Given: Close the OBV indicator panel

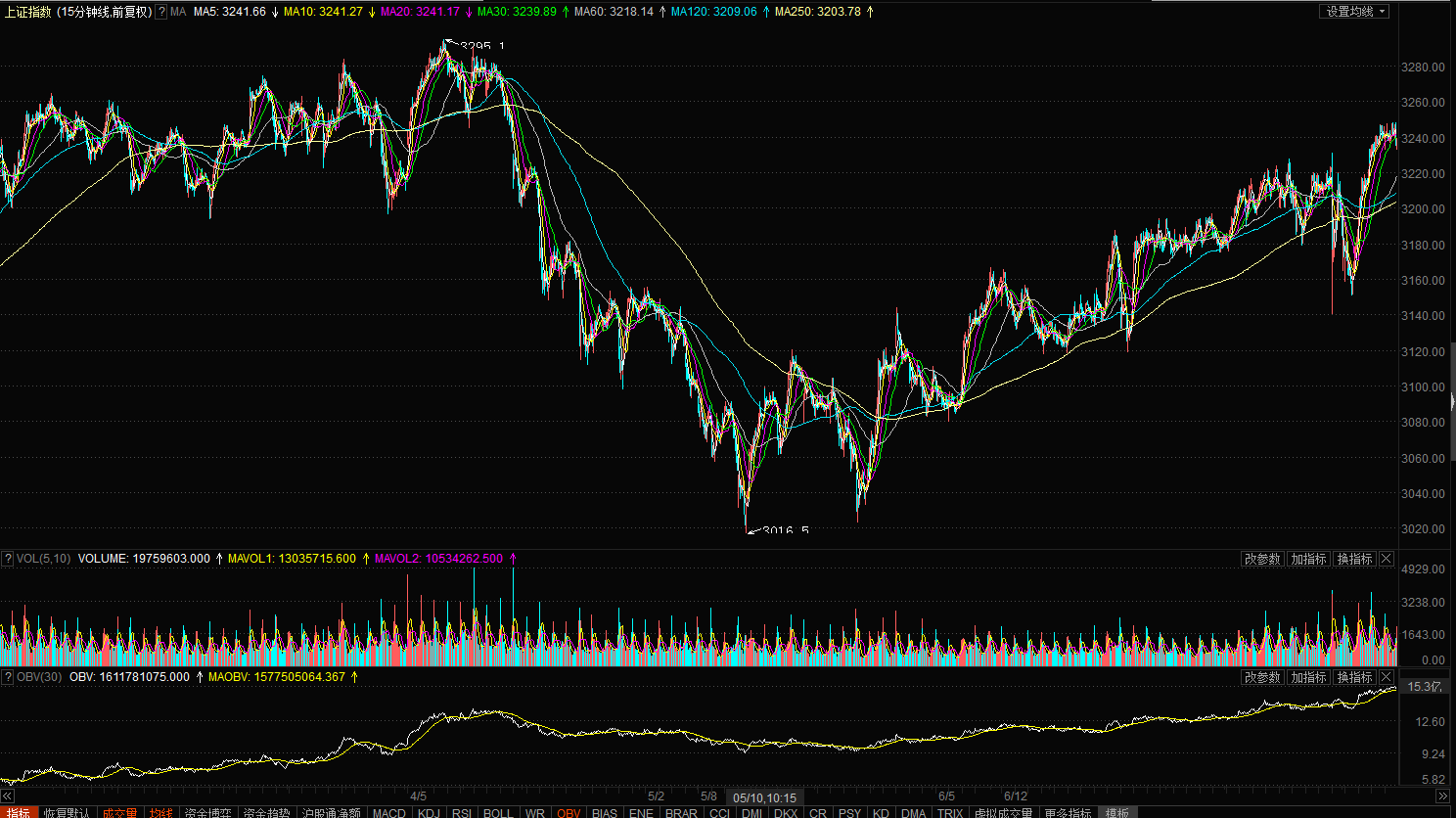Looking at the screenshot, I should (x=1387, y=677).
